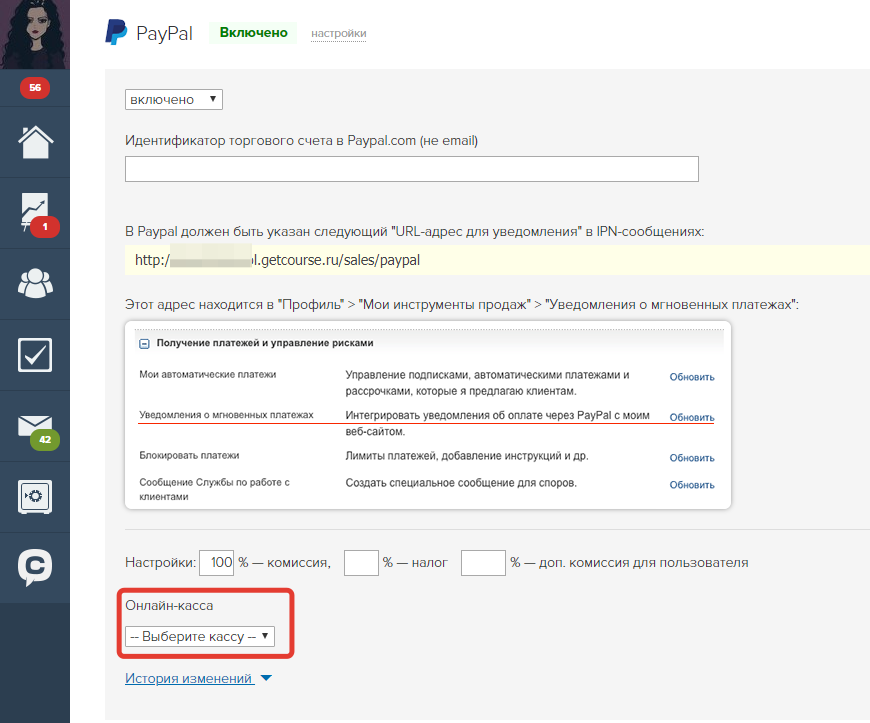Click Обновить for Уведомления о мгновенных платежах
This screenshot has height=723, width=870.
(x=692, y=417)
